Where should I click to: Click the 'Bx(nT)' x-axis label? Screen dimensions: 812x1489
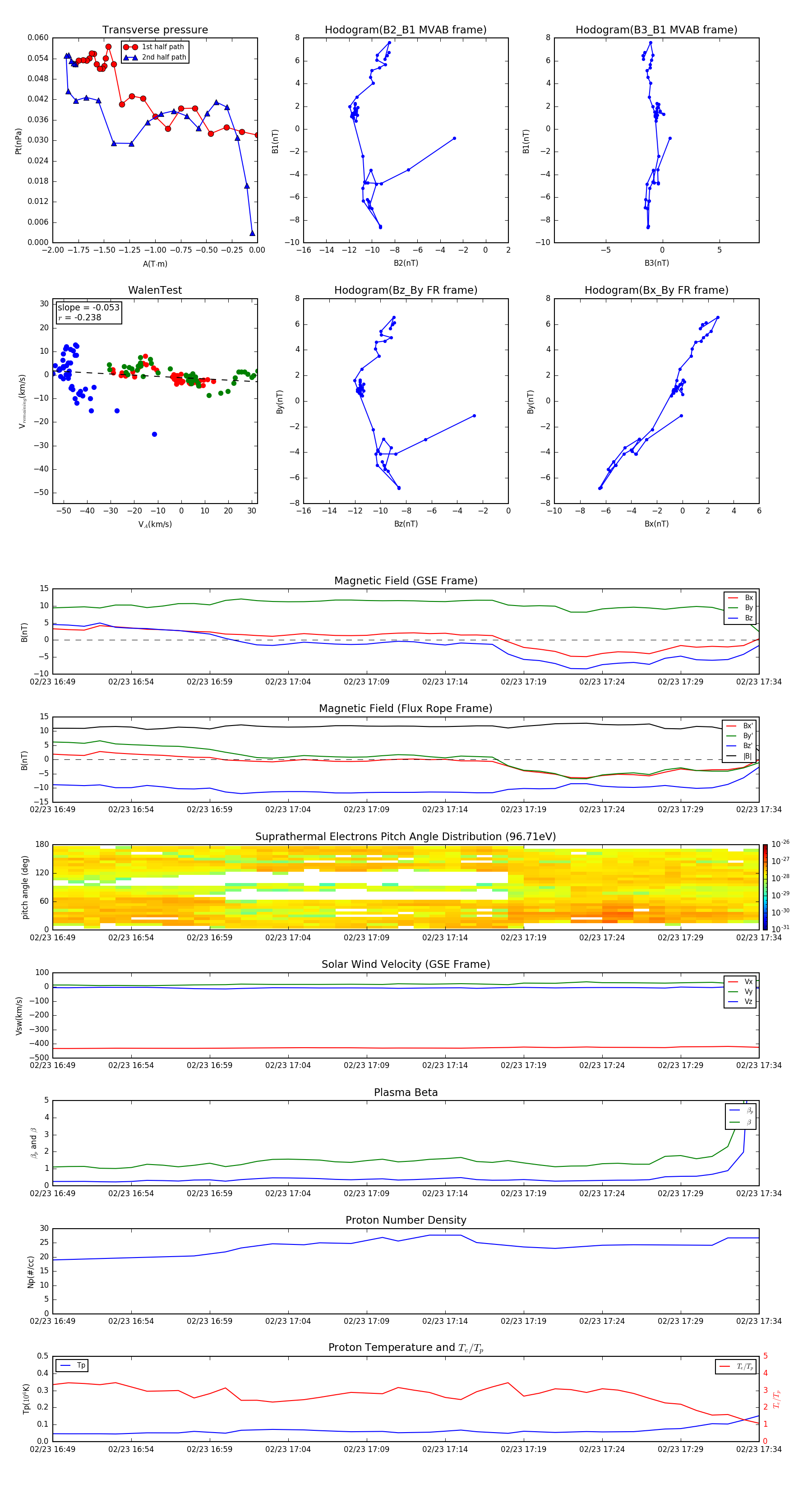coord(656,524)
